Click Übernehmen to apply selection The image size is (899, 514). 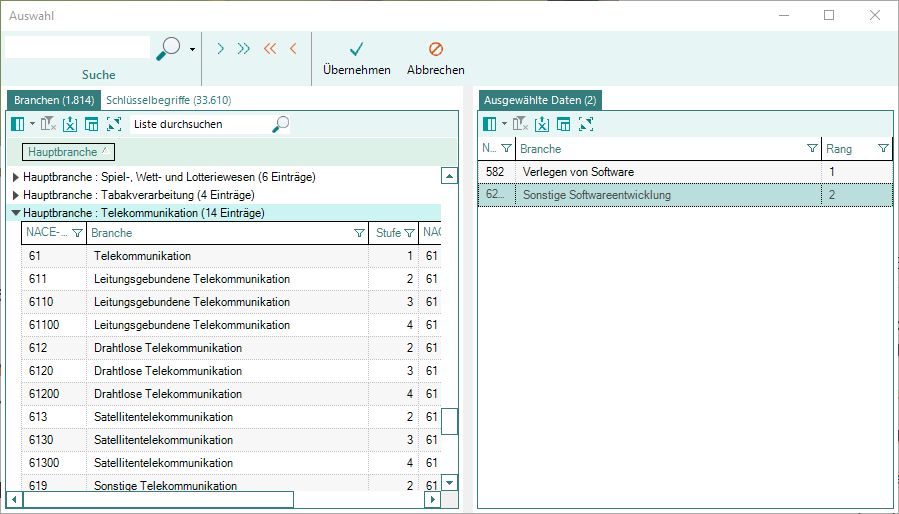(356, 58)
